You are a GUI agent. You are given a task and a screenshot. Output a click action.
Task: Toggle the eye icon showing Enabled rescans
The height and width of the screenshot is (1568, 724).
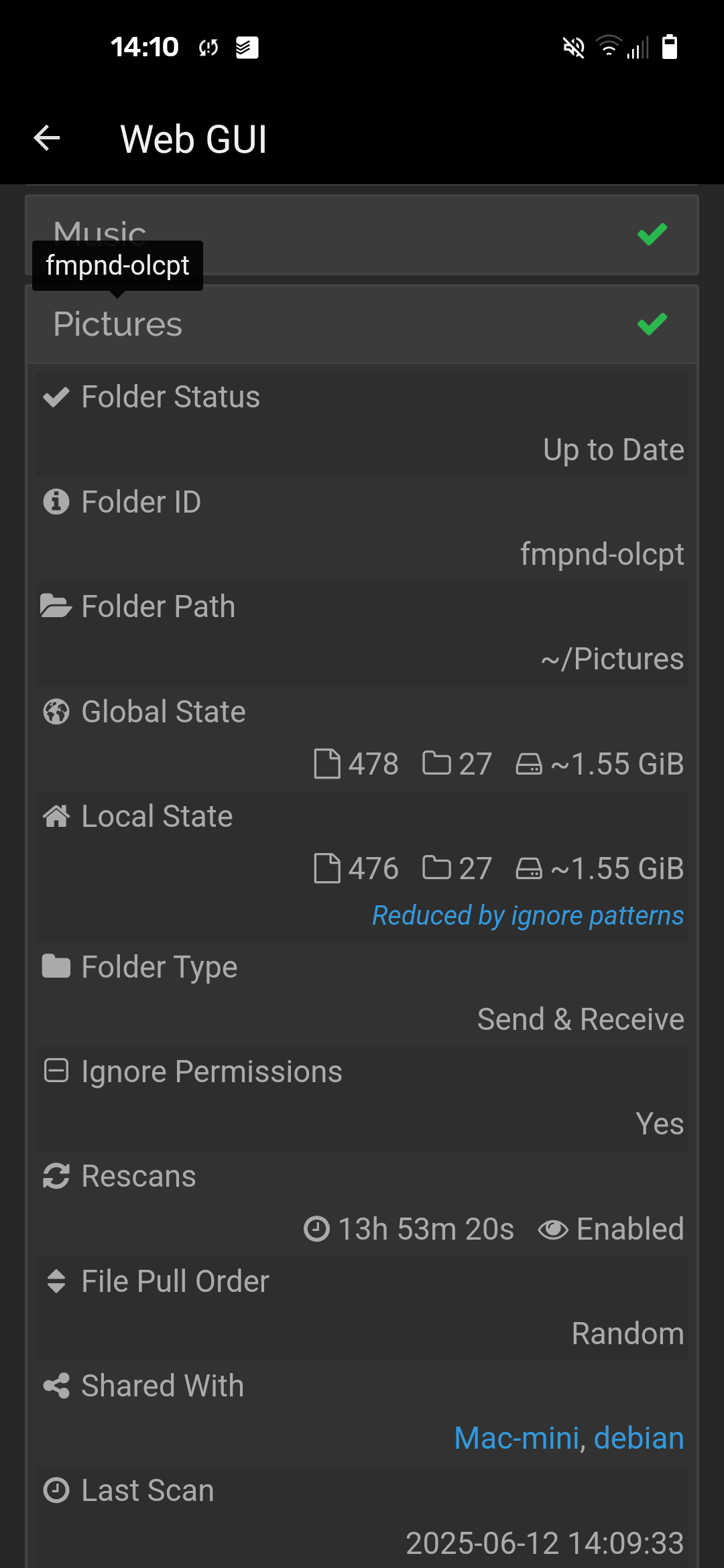[552, 1229]
